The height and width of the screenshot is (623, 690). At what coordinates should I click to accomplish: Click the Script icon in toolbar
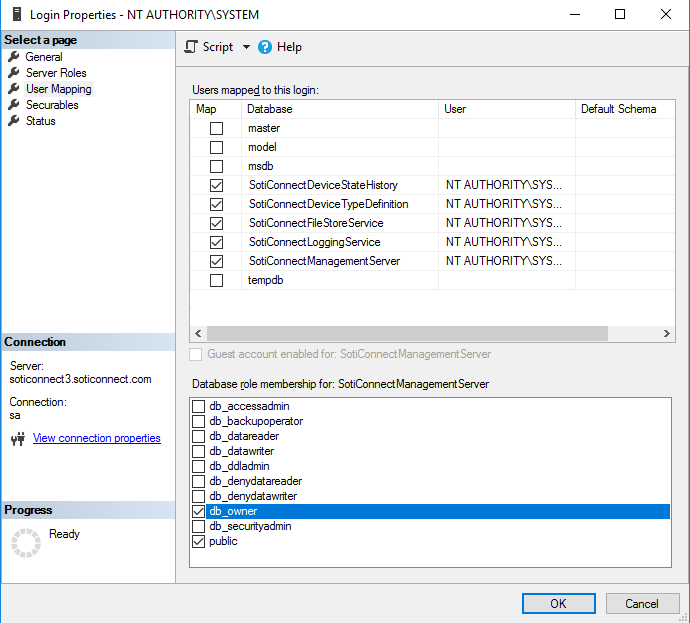coord(191,47)
